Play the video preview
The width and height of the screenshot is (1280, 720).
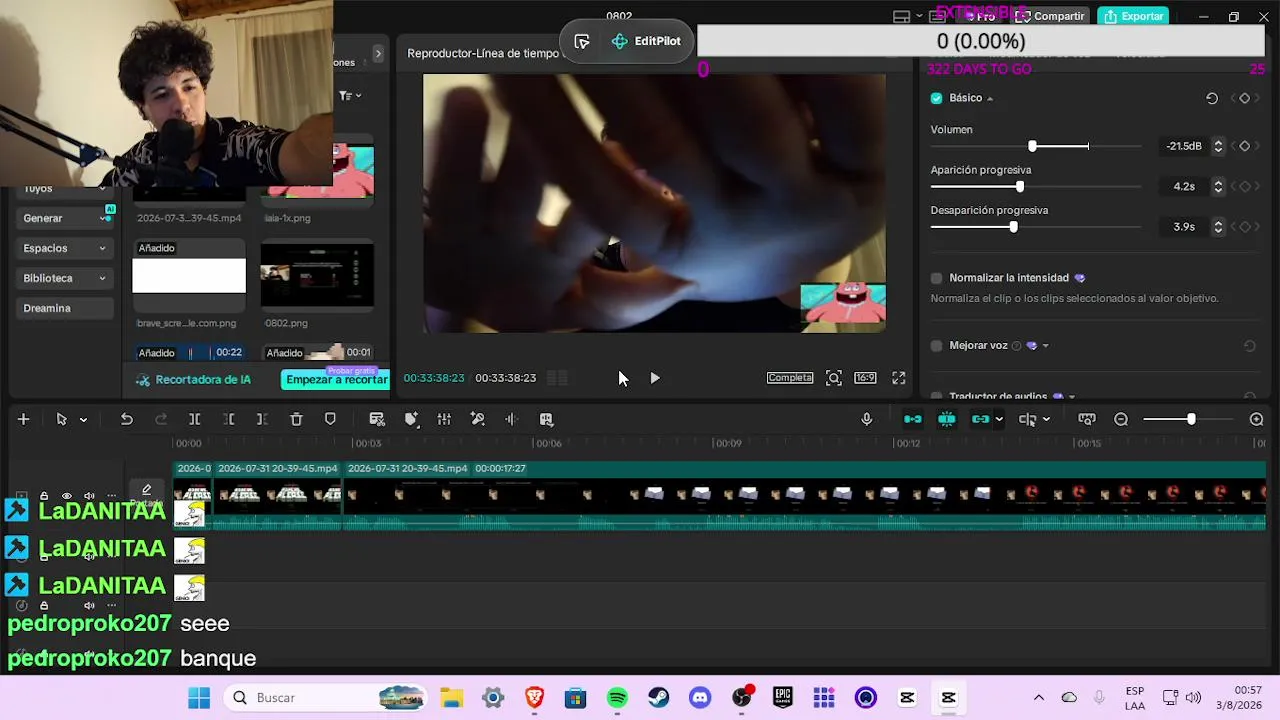(x=655, y=378)
